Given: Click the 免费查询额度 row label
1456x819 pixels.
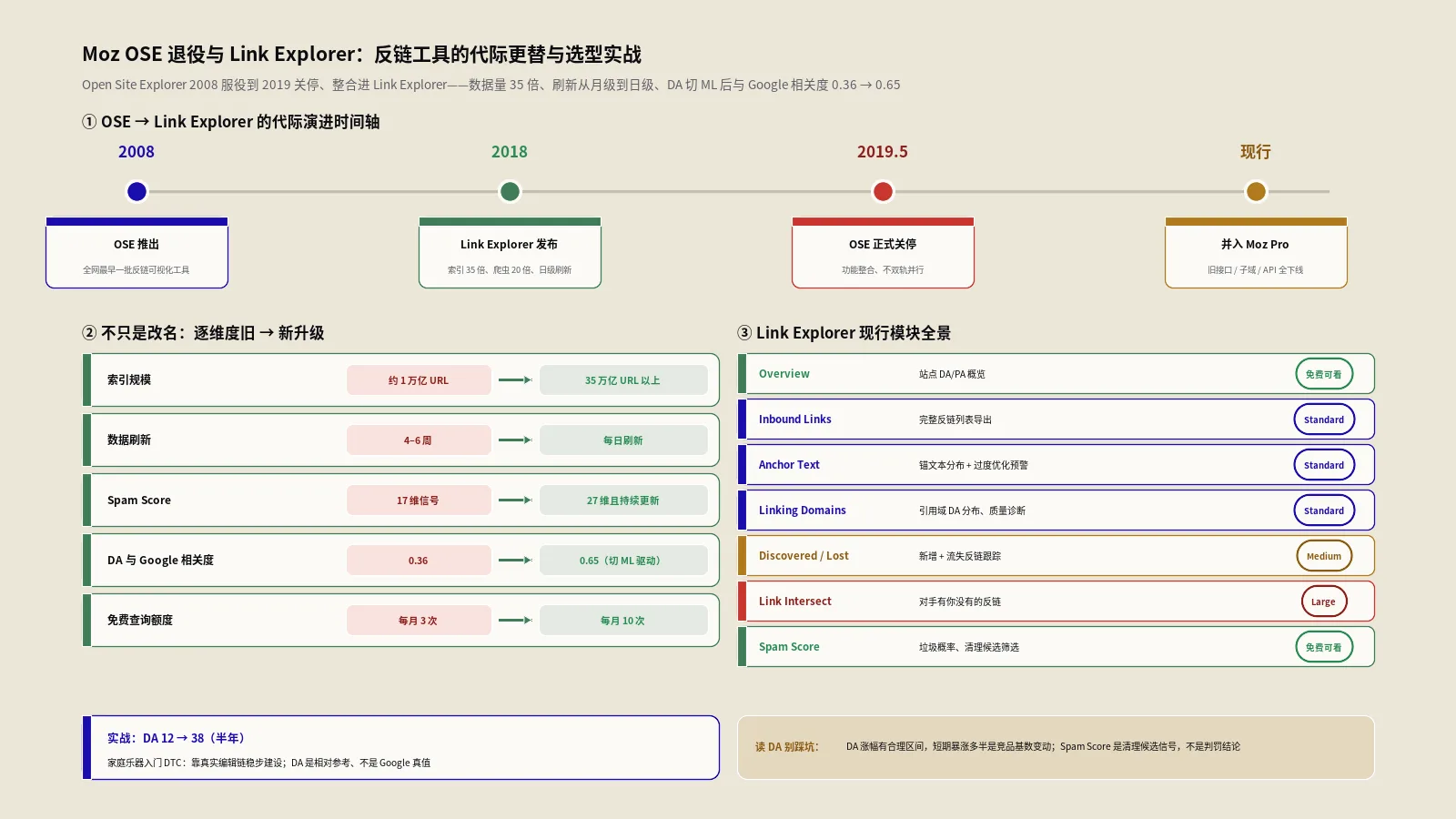Looking at the screenshot, I should point(140,621).
